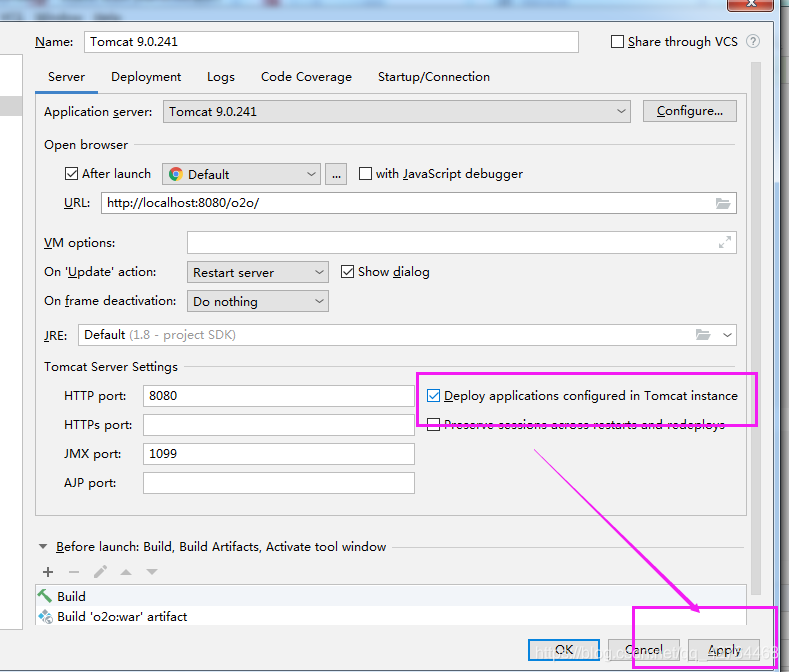The image size is (789, 672).
Task: Enable Preserve sessions across restarts checkbox
Action: pyautogui.click(x=433, y=424)
